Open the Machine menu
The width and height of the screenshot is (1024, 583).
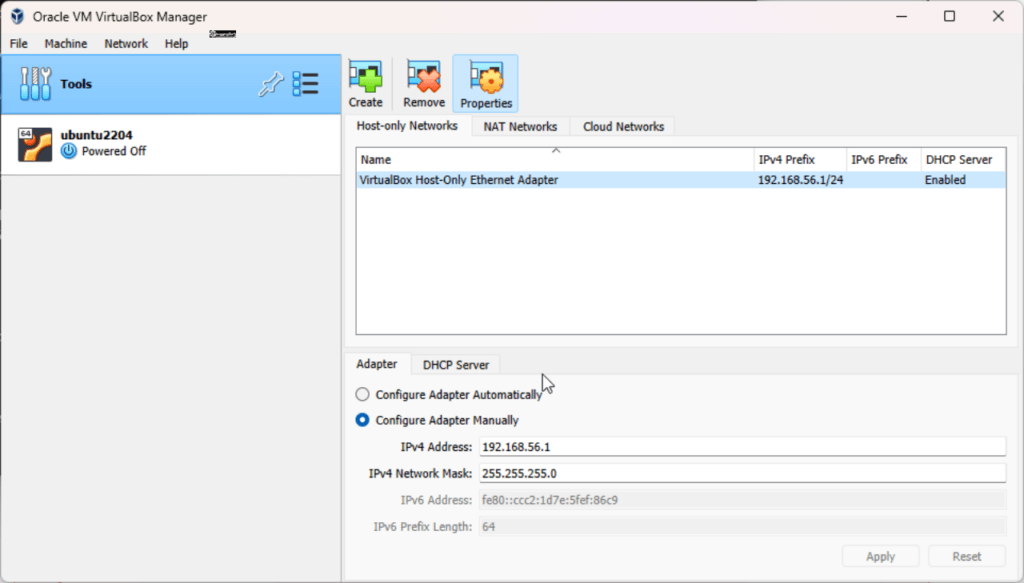[65, 44]
